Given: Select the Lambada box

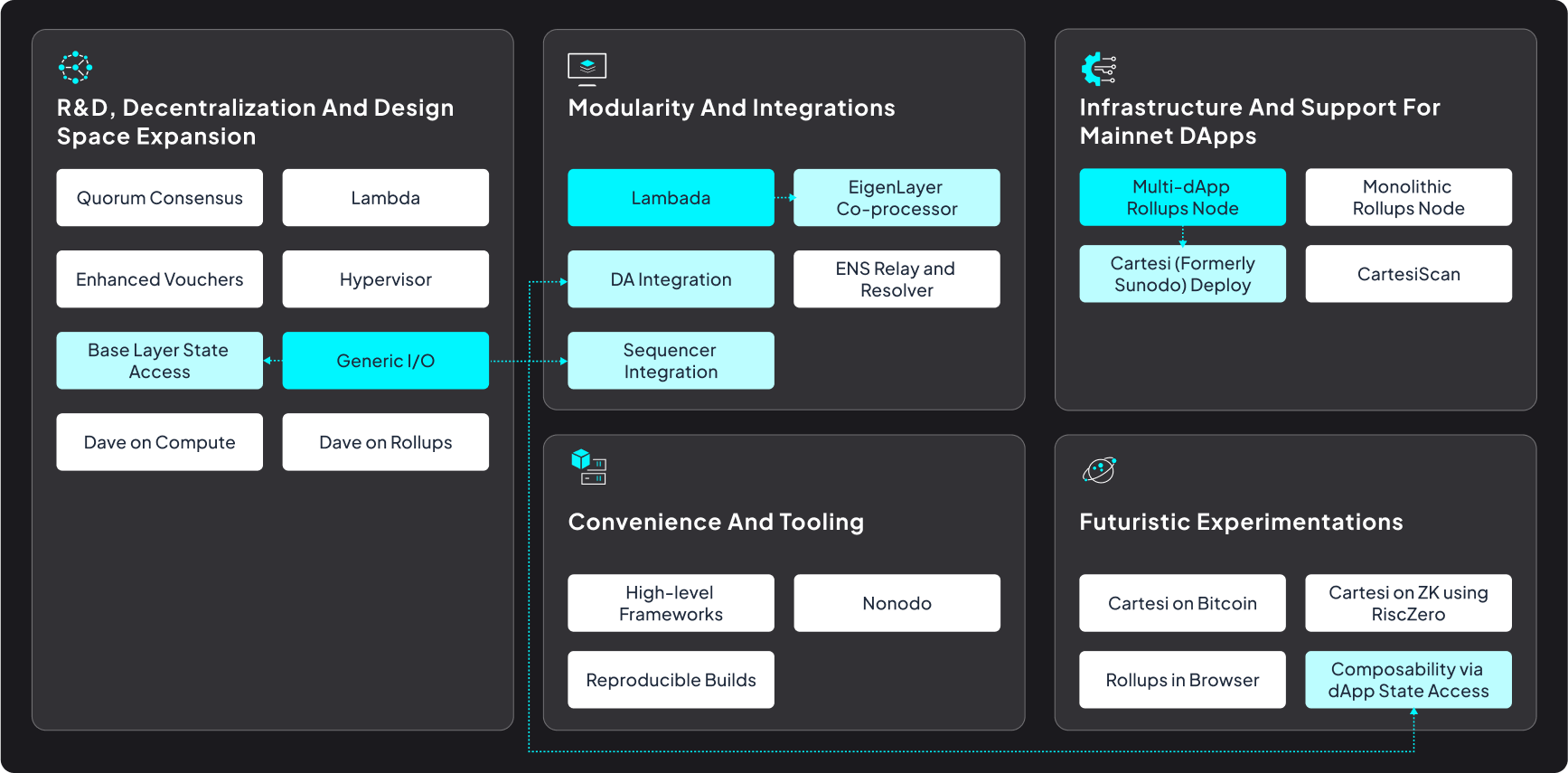Looking at the screenshot, I should (x=671, y=198).
